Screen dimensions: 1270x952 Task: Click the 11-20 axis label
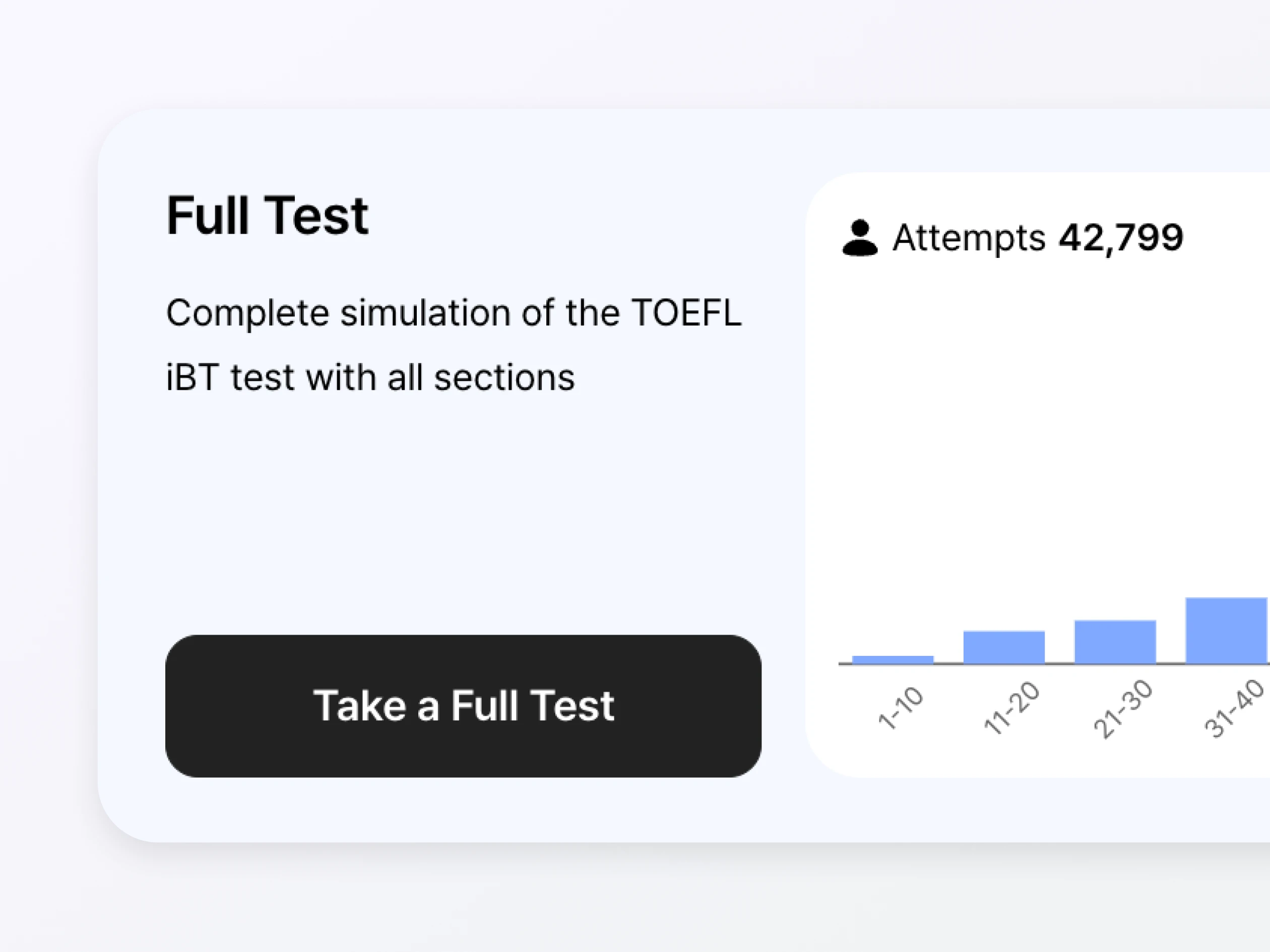[x=1011, y=708]
